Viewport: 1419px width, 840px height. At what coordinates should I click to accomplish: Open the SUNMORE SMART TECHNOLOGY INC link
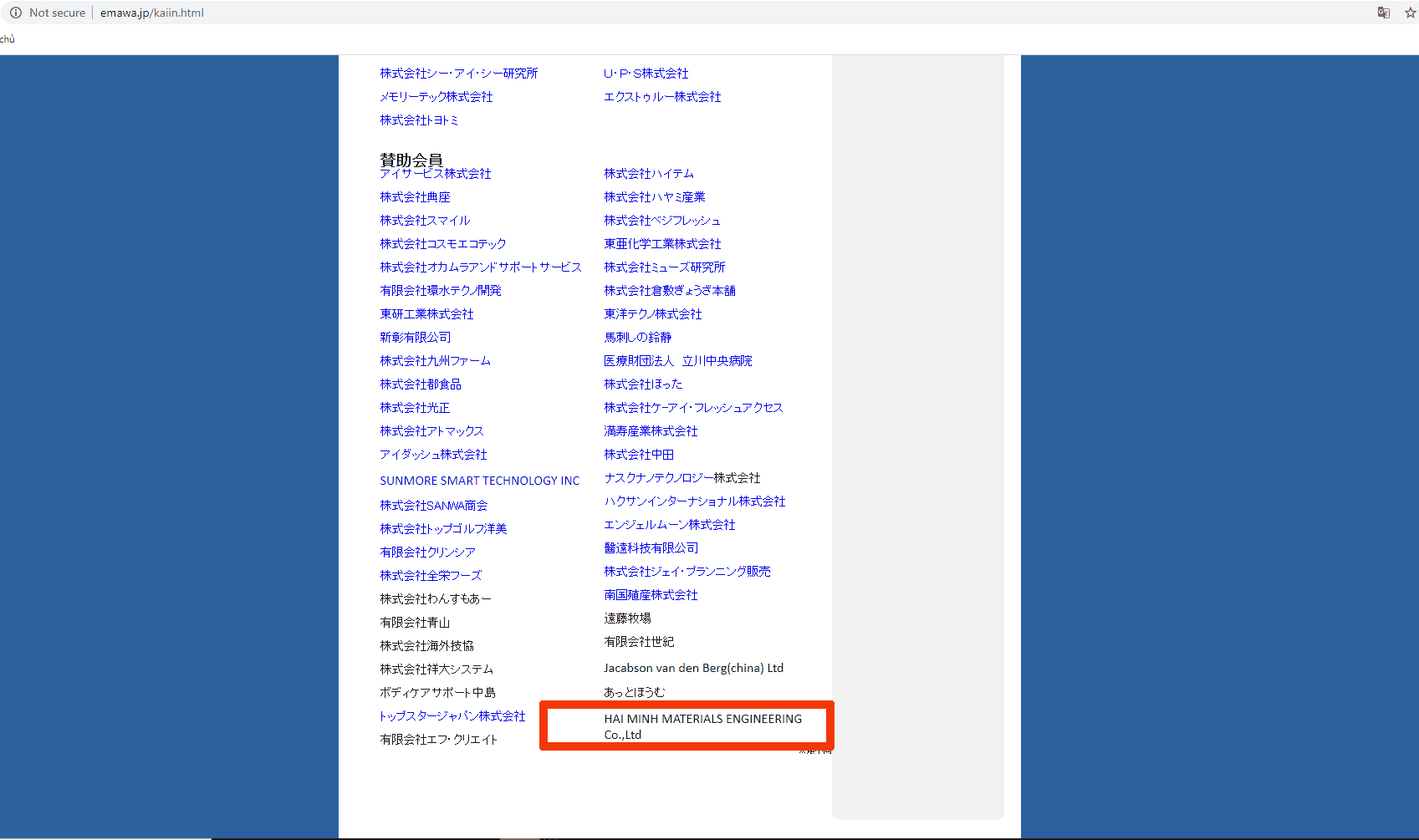[x=479, y=481]
